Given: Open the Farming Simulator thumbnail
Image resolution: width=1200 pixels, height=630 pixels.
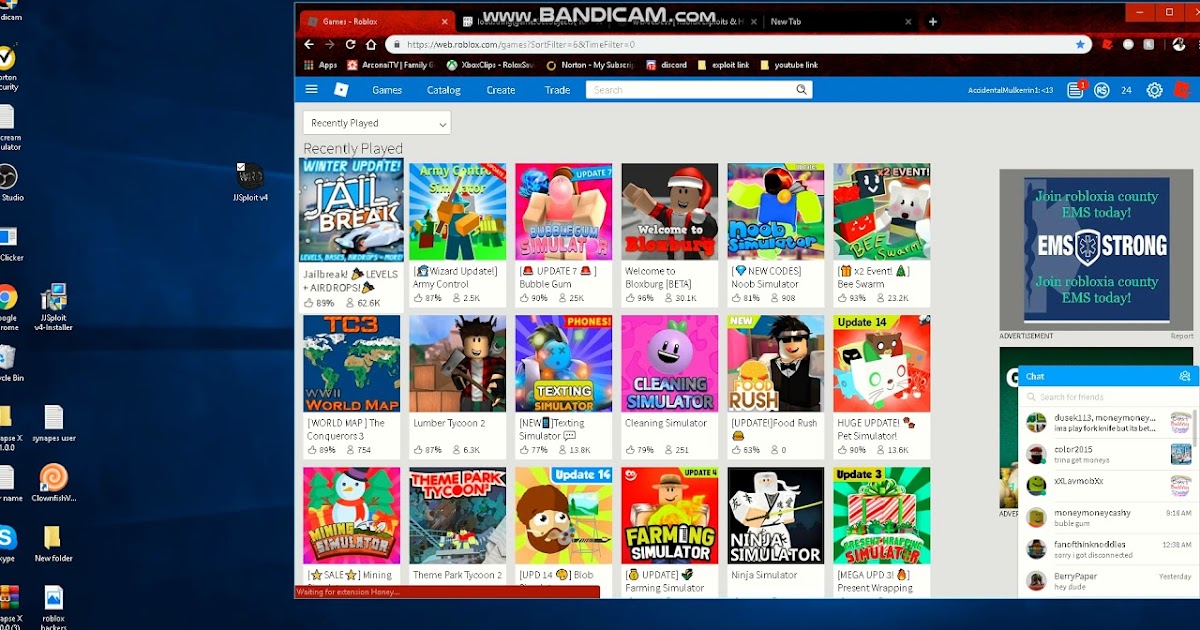Looking at the screenshot, I should (670, 516).
